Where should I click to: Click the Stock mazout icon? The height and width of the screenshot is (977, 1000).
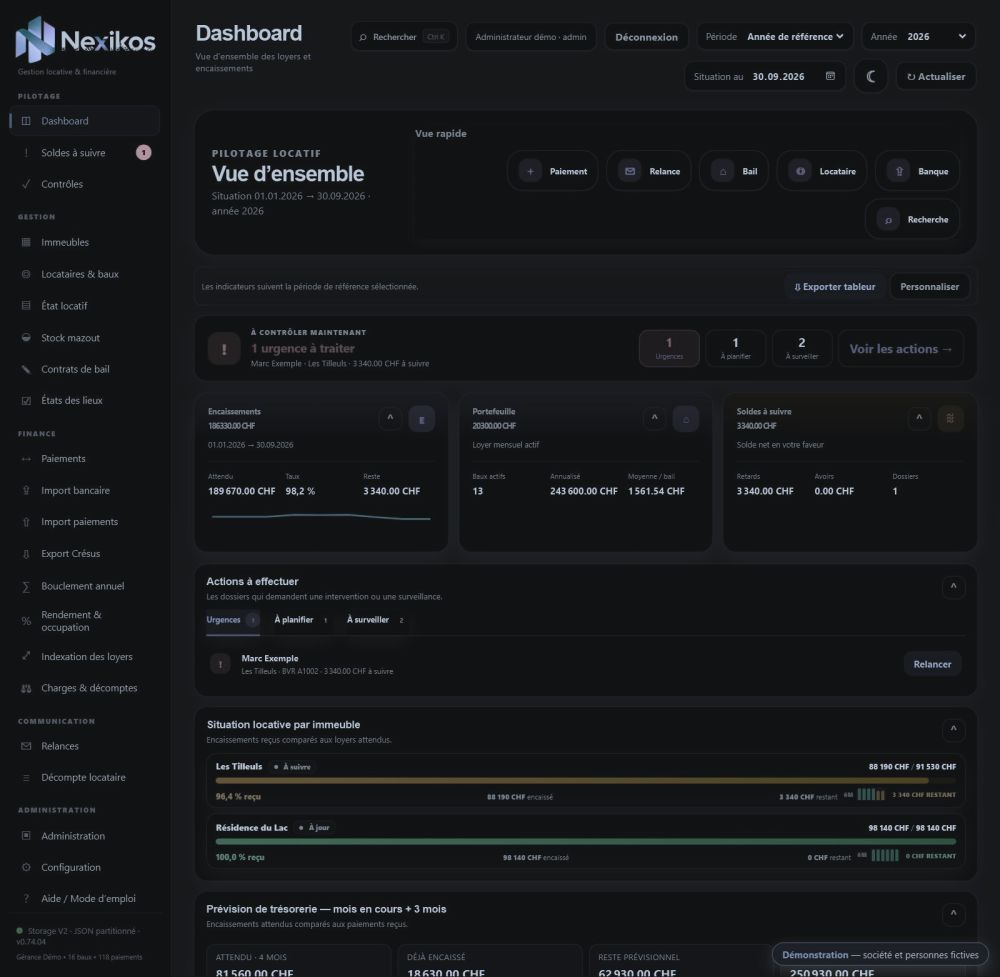(26, 337)
